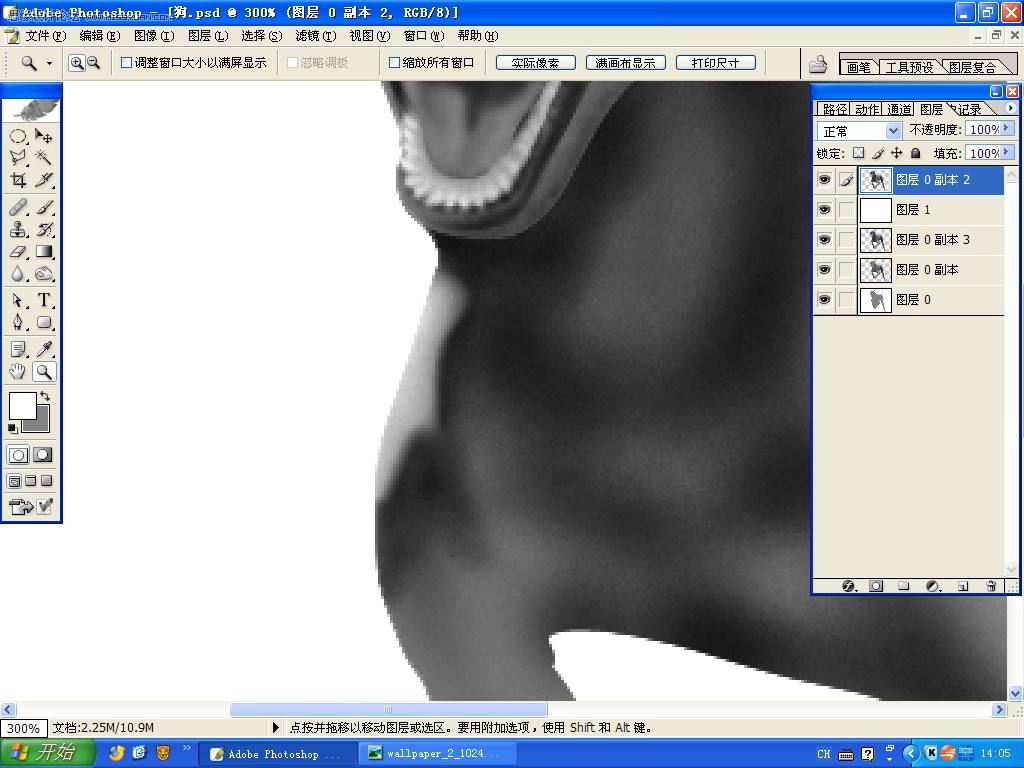Click the create new layer icon

[x=963, y=586]
